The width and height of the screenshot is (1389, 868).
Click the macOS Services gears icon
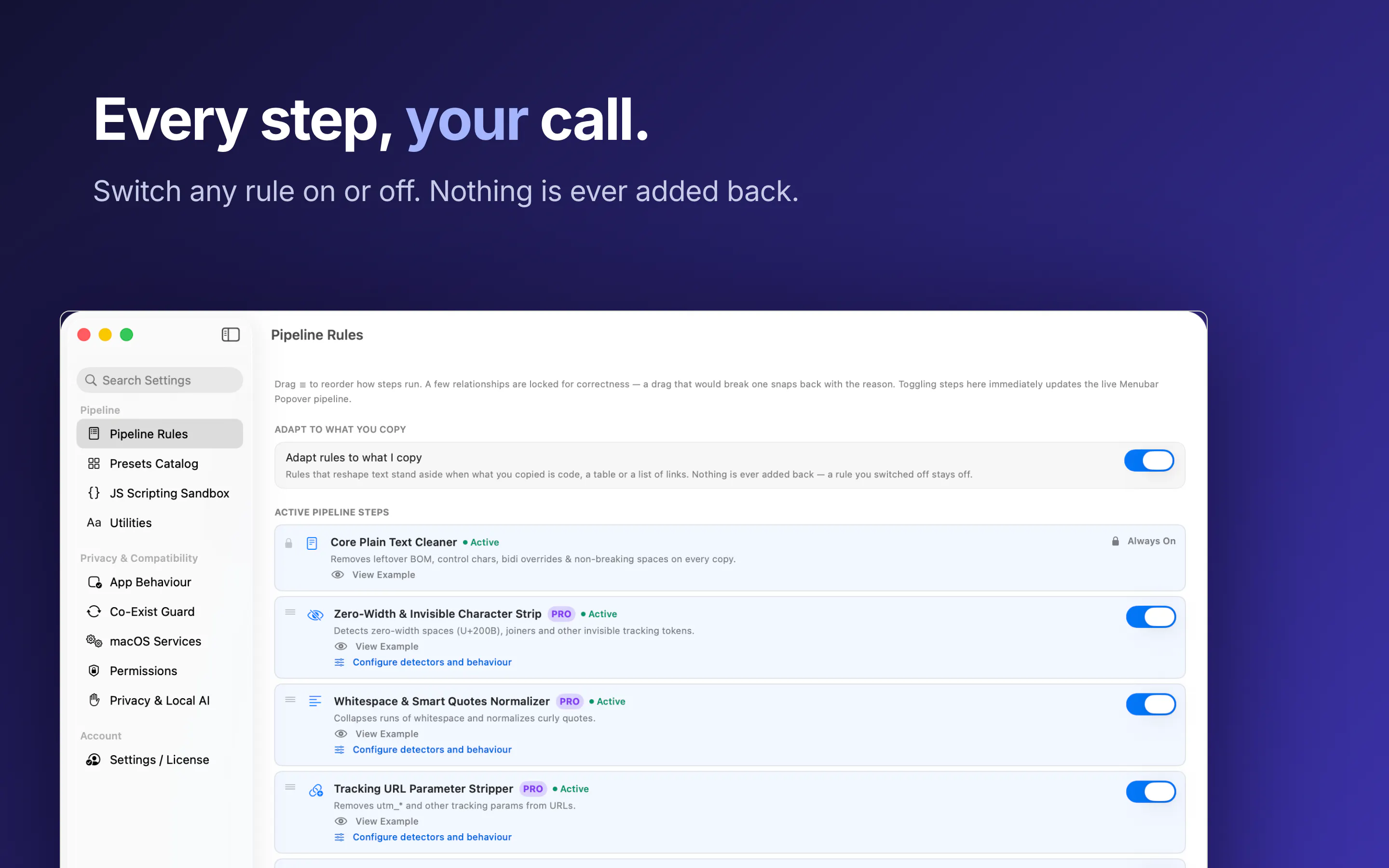coord(94,641)
